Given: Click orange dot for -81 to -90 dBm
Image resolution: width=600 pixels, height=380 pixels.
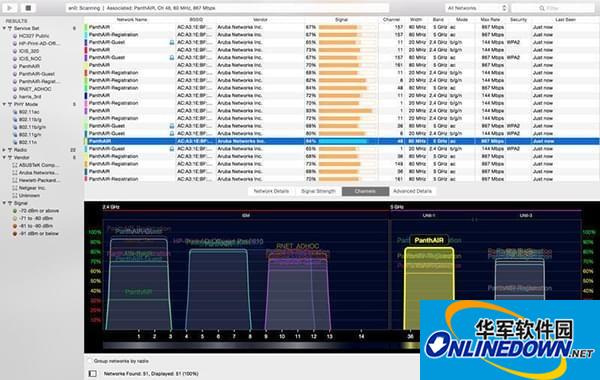Looking at the screenshot, I should [x=15, y=226].
